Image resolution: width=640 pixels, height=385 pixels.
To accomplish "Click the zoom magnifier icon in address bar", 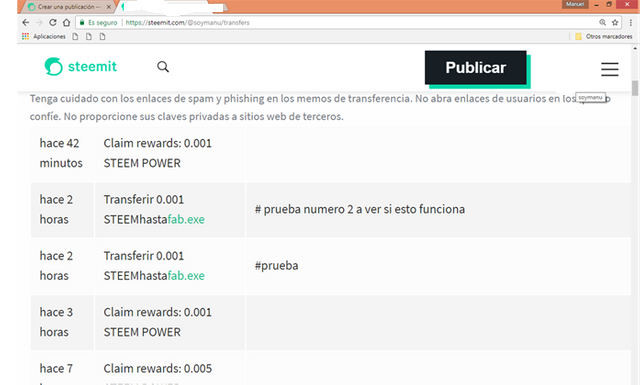I will 602,22.
